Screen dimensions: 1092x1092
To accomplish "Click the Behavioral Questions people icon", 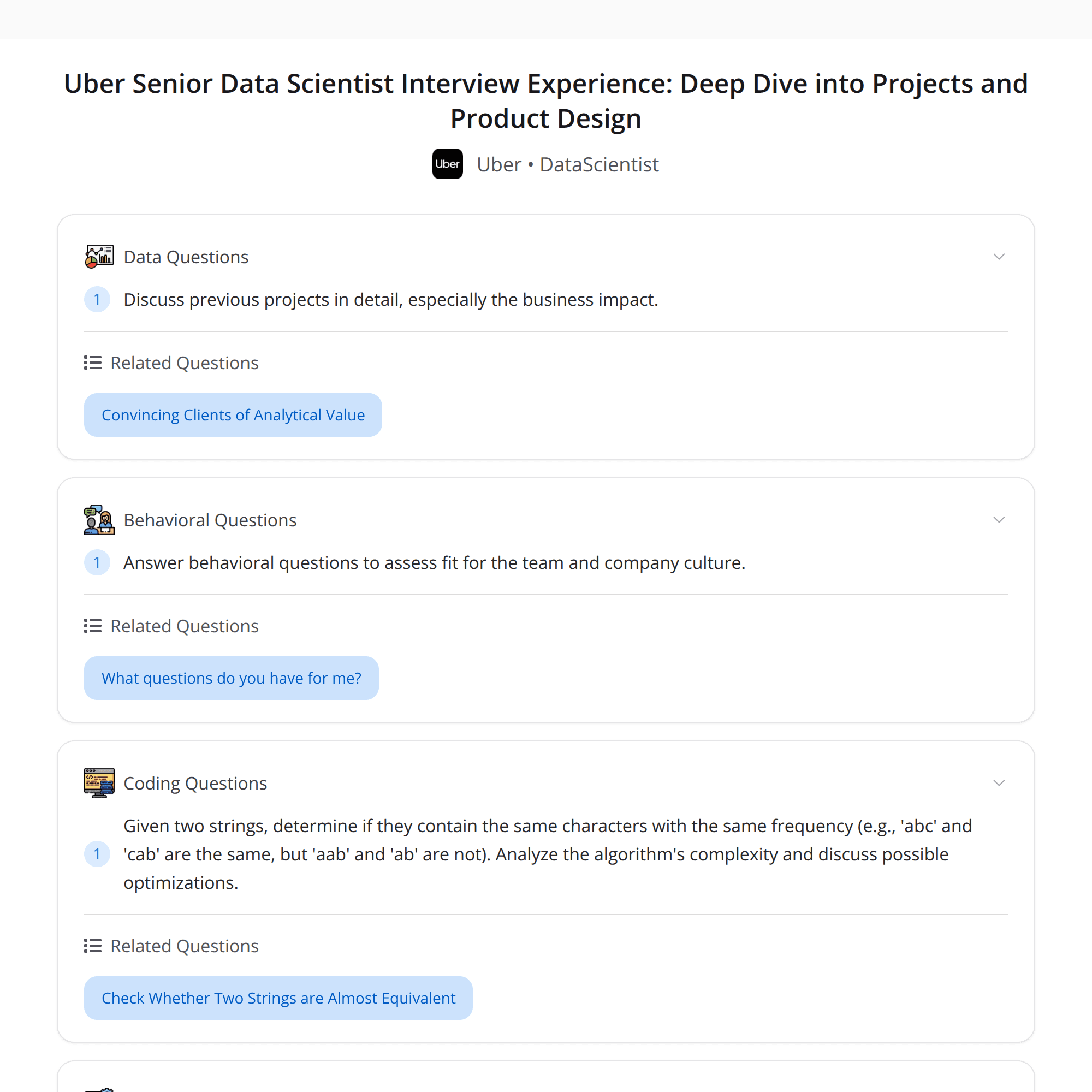I will pyautogui.click(x=99, y=519).
